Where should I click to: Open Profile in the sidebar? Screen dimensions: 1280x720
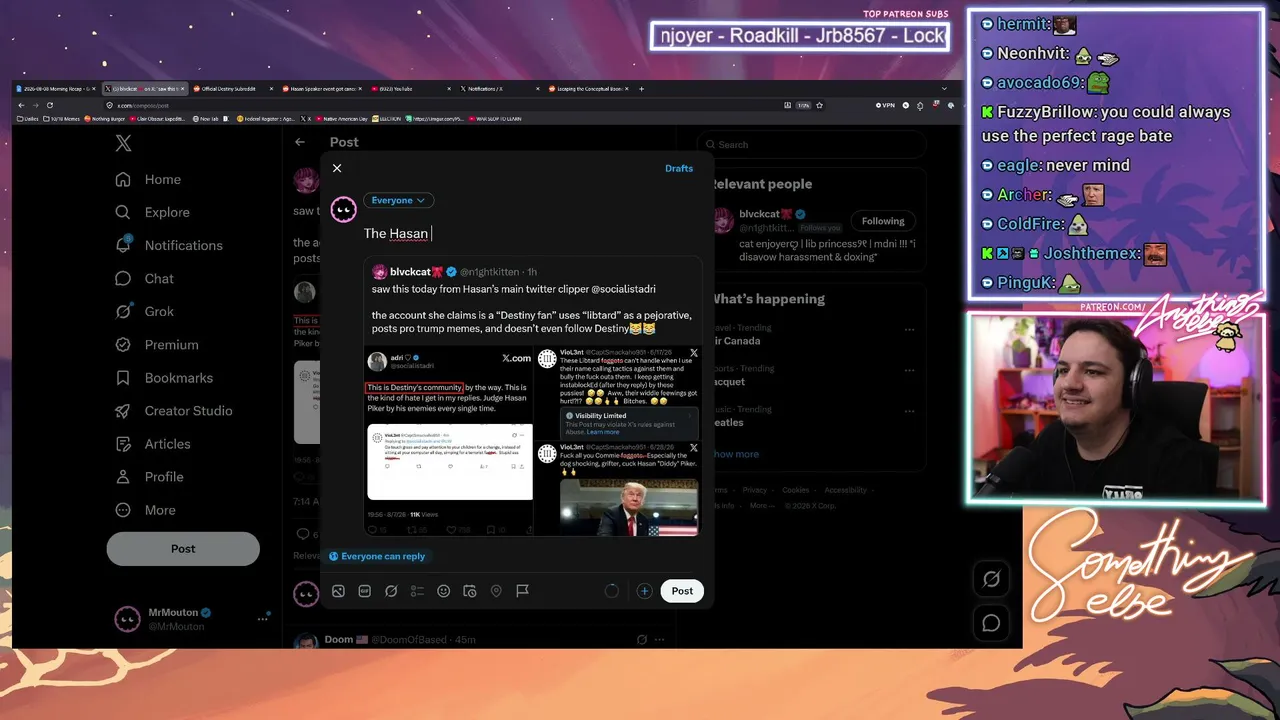tap(149, 477)
